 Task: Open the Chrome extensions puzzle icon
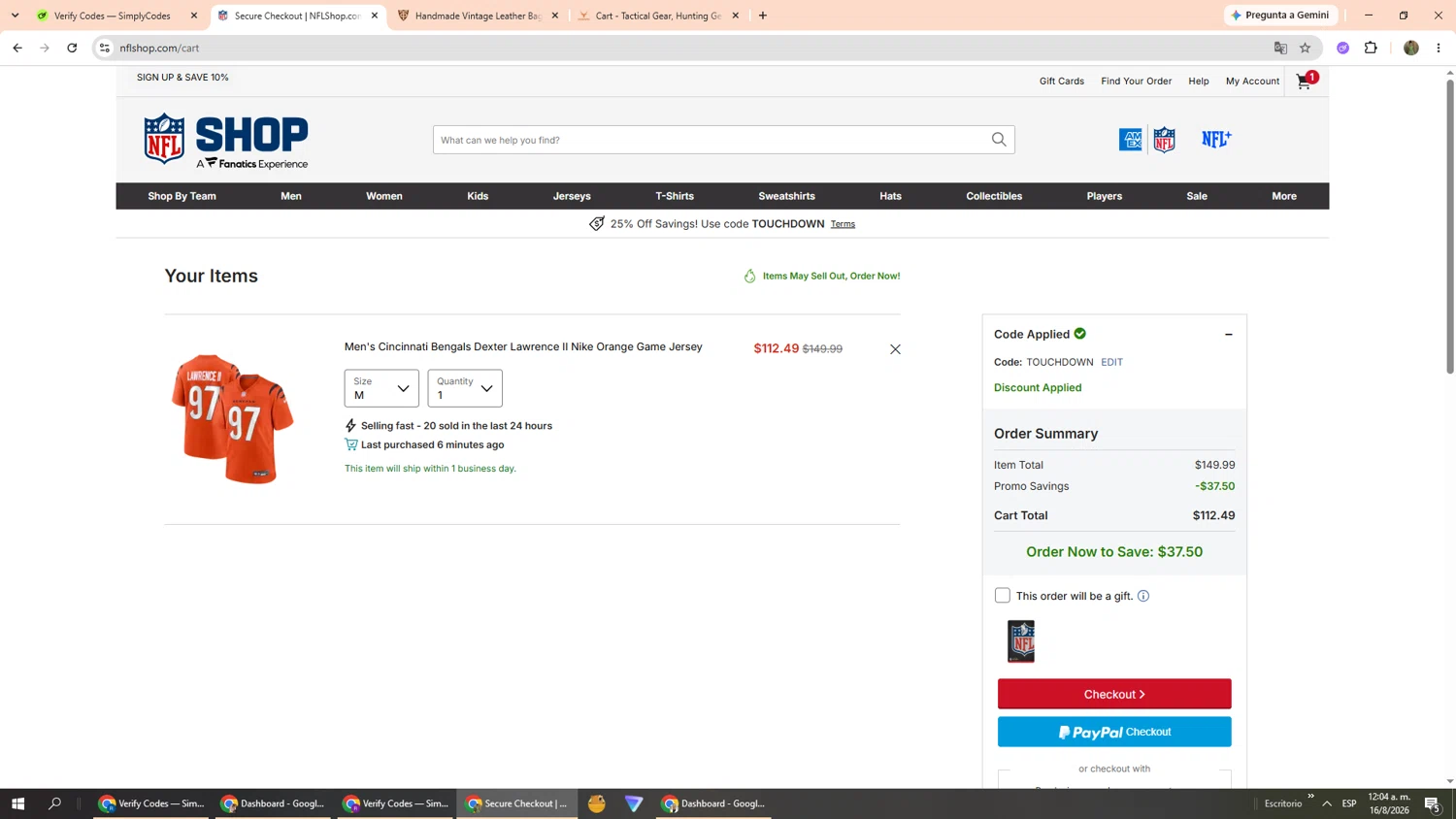1371,48
